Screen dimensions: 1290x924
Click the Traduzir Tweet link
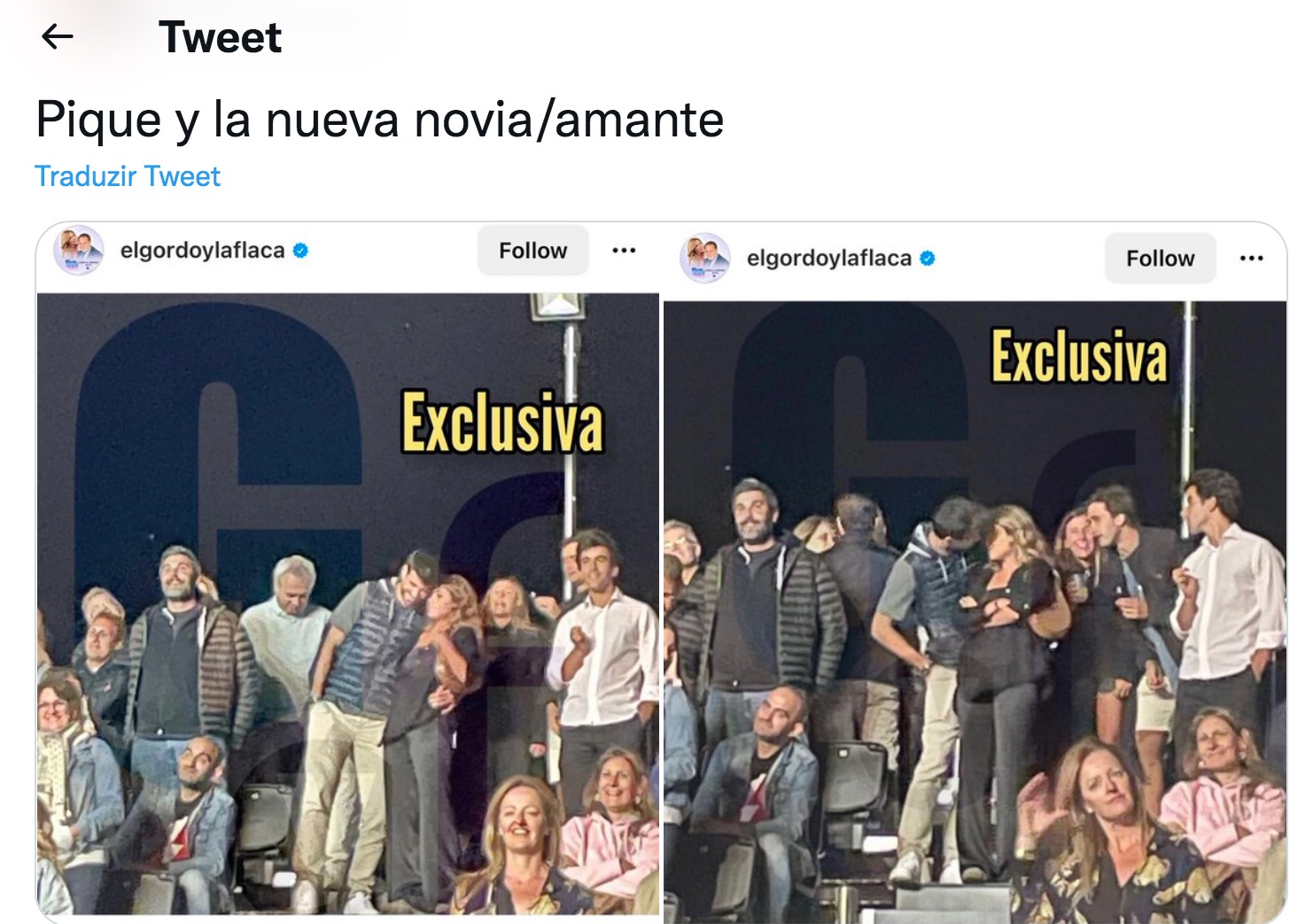pyautogui.click(x=128, y=176)
